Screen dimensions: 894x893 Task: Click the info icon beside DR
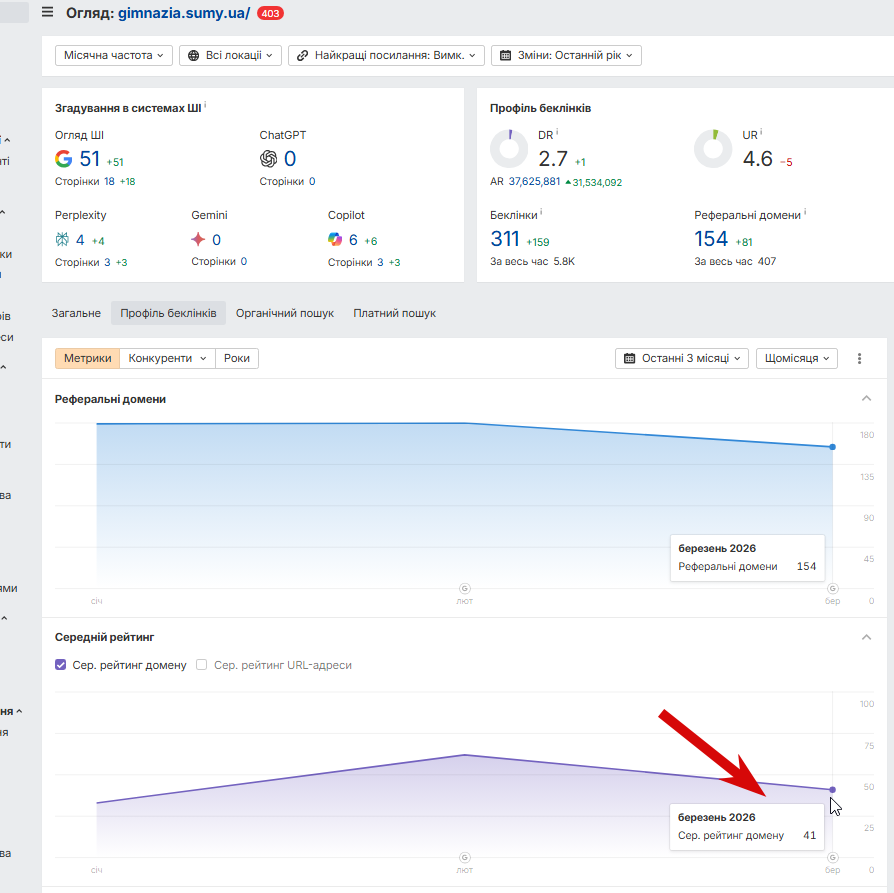[x=557, y=132]
